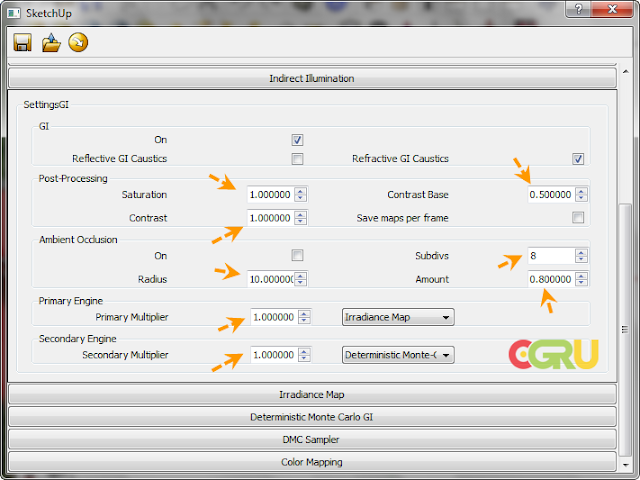Viewport: 640px width, 480px height.
Task: Click the Subdivs spinner arrows
Action: pos(581,256)
